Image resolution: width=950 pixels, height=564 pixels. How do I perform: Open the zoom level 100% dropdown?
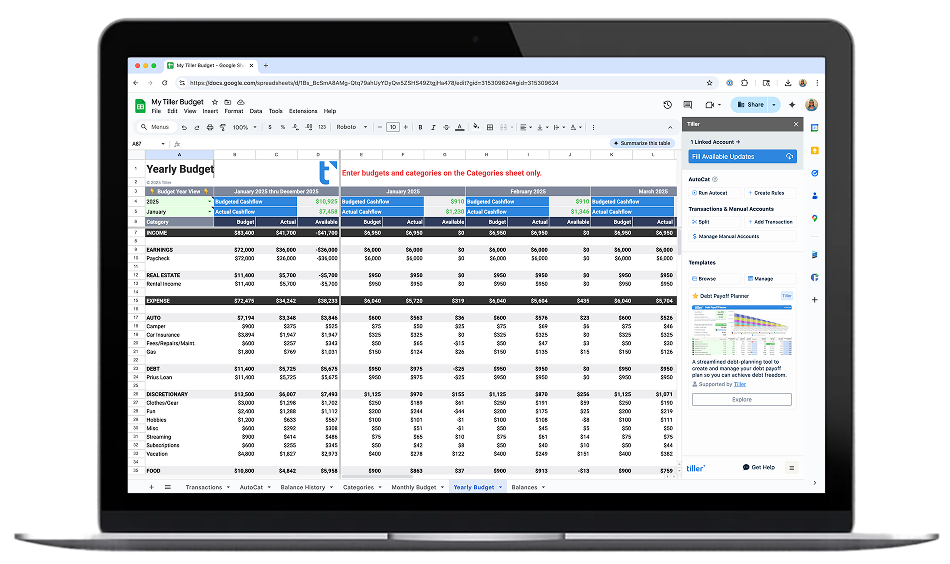(x=242, y=127)
